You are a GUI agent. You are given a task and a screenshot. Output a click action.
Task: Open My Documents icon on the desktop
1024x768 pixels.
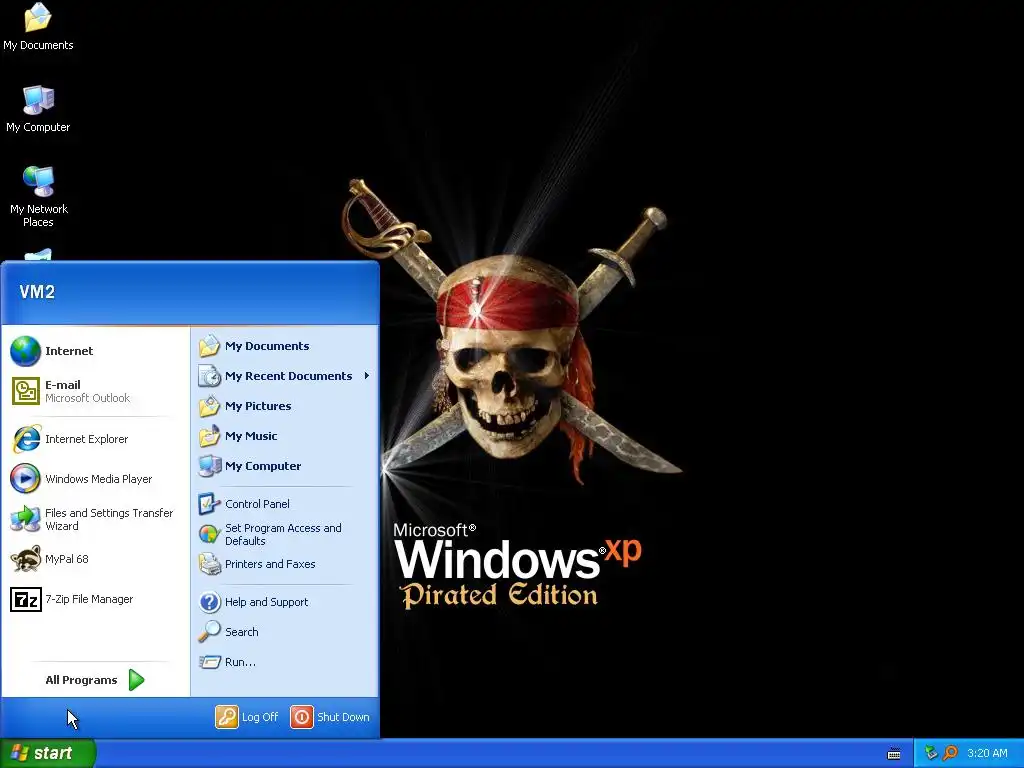(38, 26)
